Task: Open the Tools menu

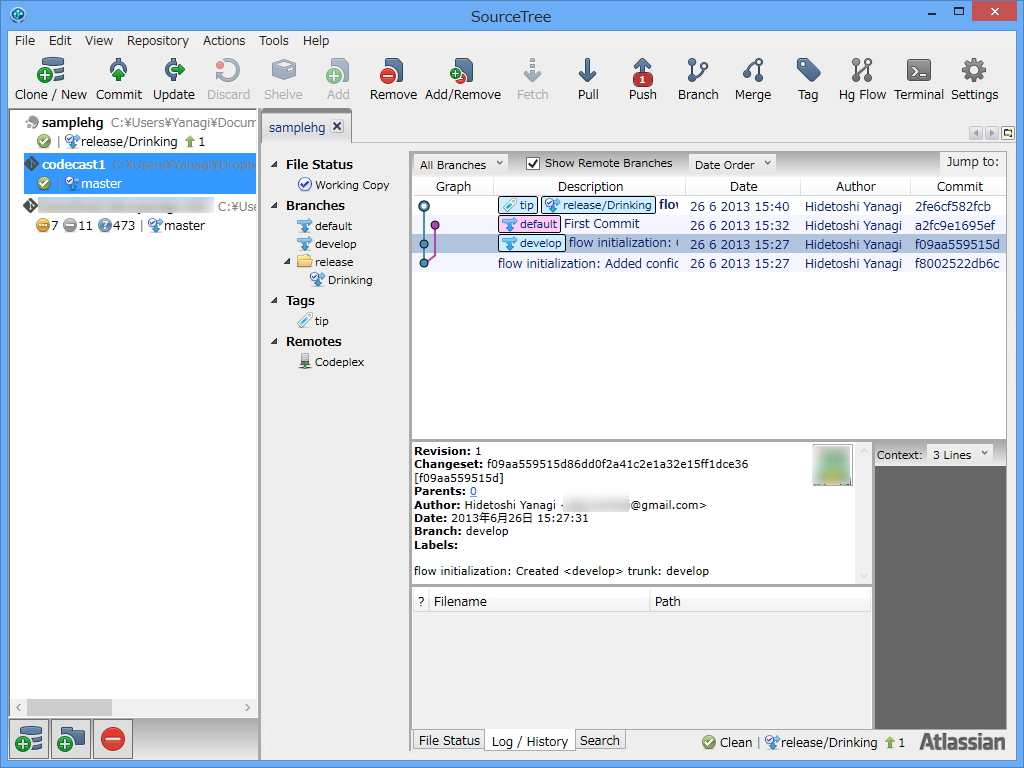Action: 274,40
